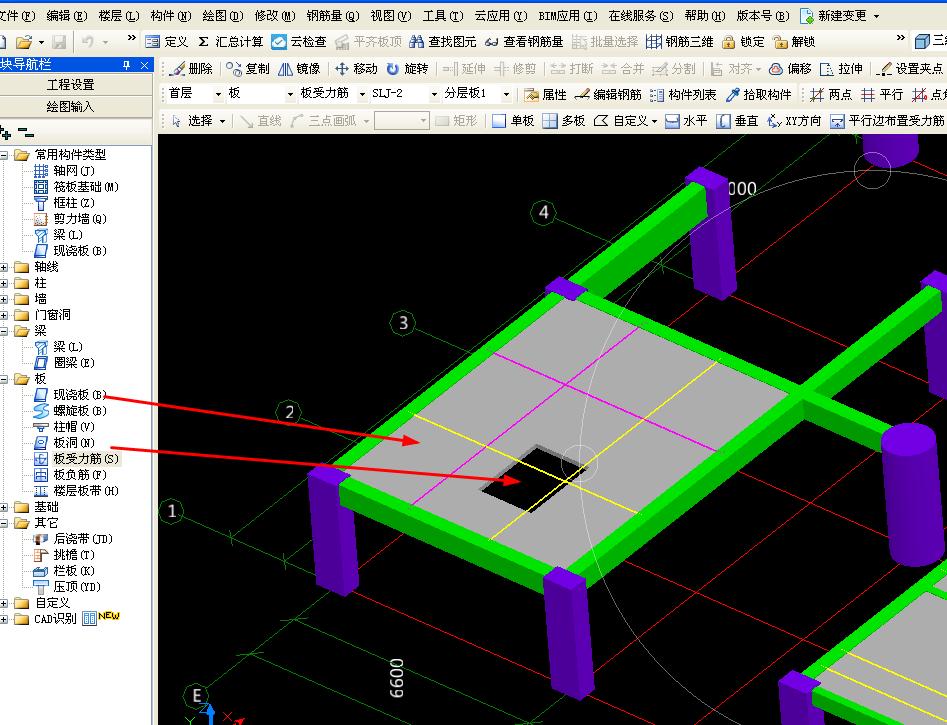This screenshot has width=947, height=725.
Task: Select 平行 parallel axis tool
Action: (882, 94)
